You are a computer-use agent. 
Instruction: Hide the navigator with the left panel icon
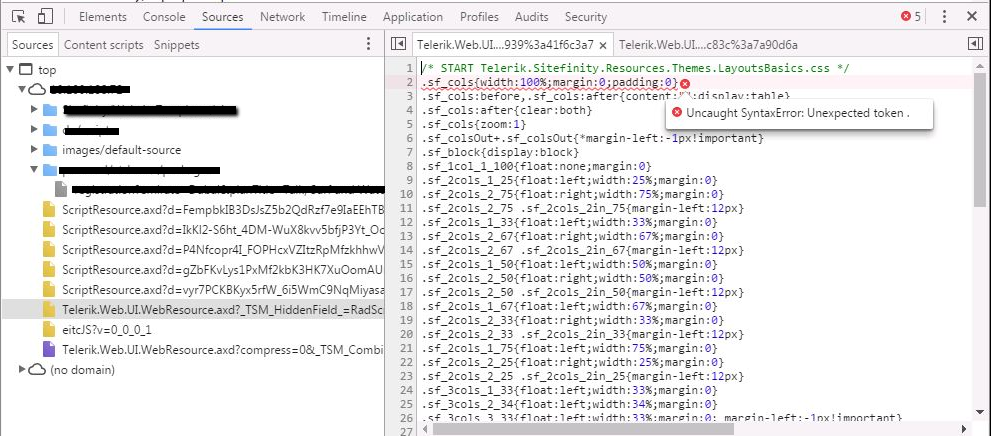pyautogui.click(x=398, y=45)
